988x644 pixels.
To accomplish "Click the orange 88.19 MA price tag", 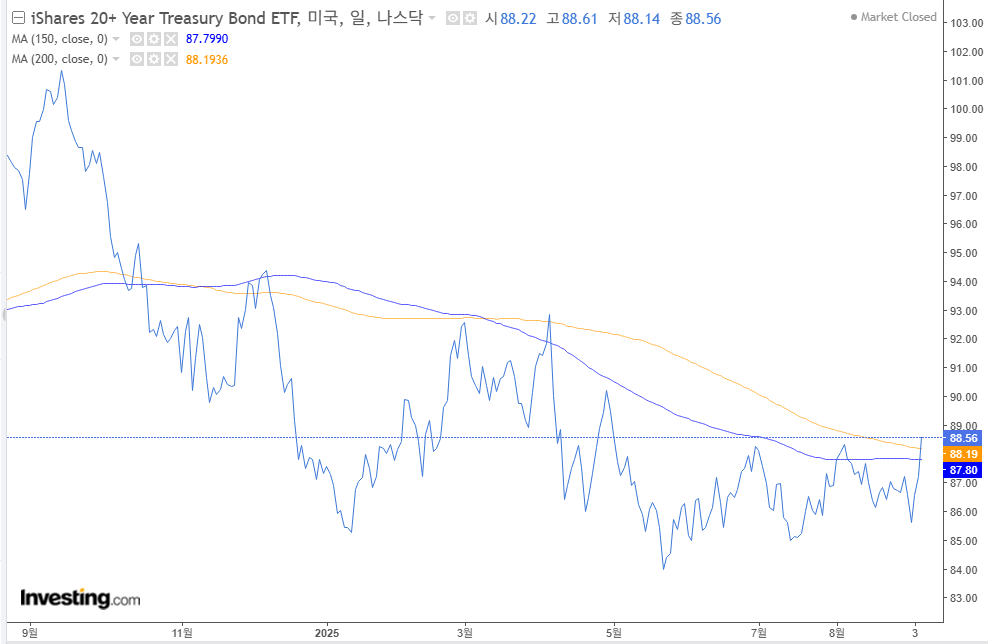I will (963, 454).
